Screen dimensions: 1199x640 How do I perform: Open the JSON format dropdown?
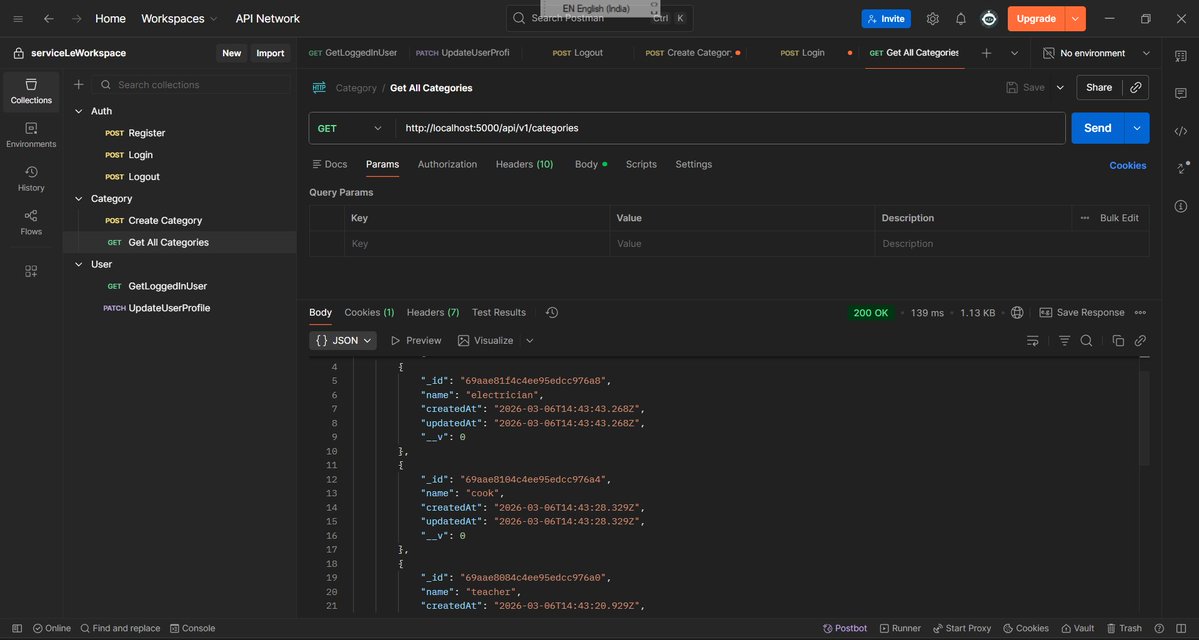(x=343, y=340)
